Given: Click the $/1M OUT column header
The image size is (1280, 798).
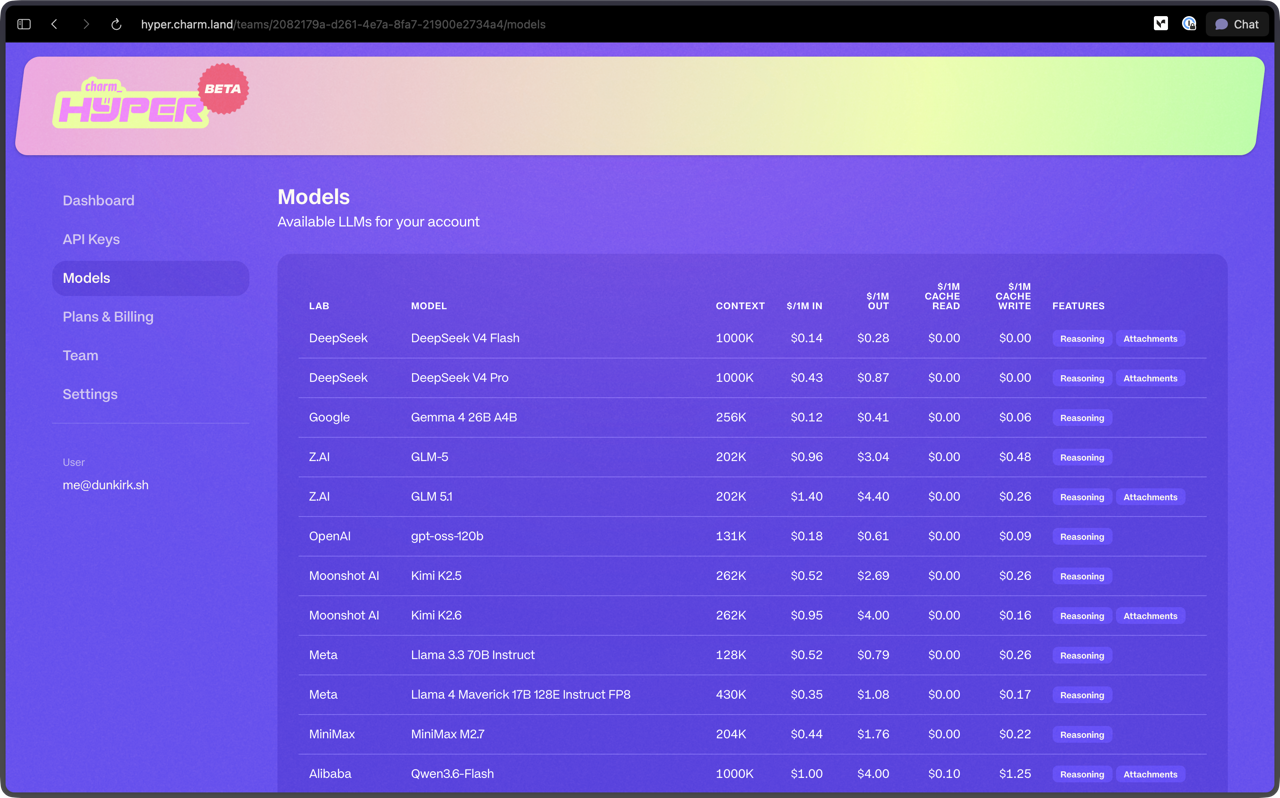Looking at the screenshot, I should 878,301.
